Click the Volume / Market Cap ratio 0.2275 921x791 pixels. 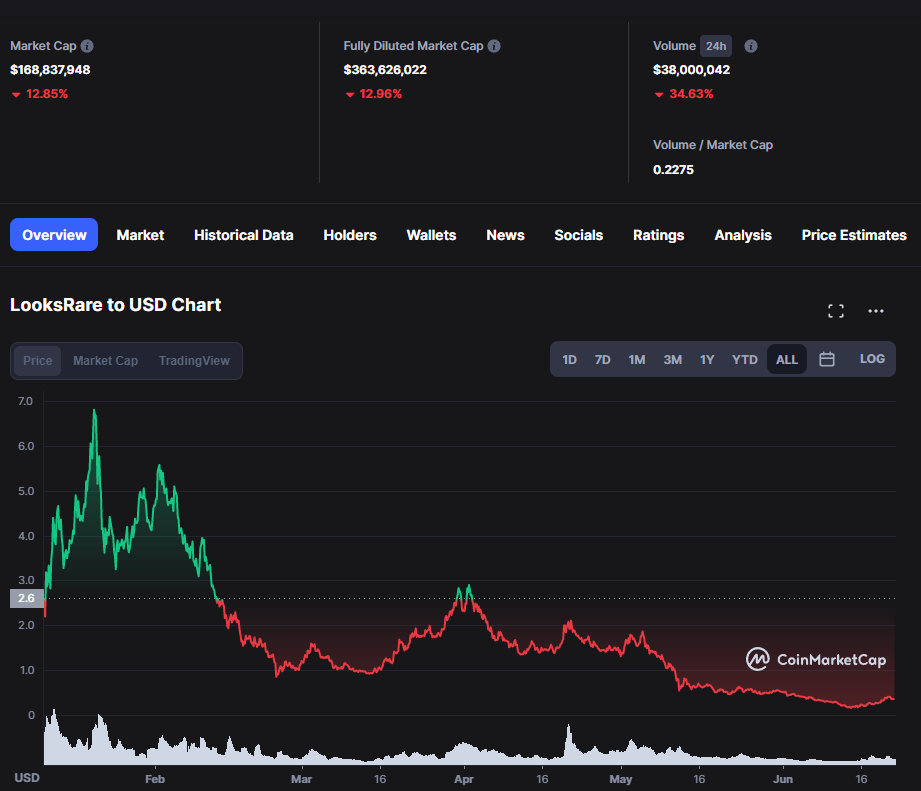click(673, 170)
